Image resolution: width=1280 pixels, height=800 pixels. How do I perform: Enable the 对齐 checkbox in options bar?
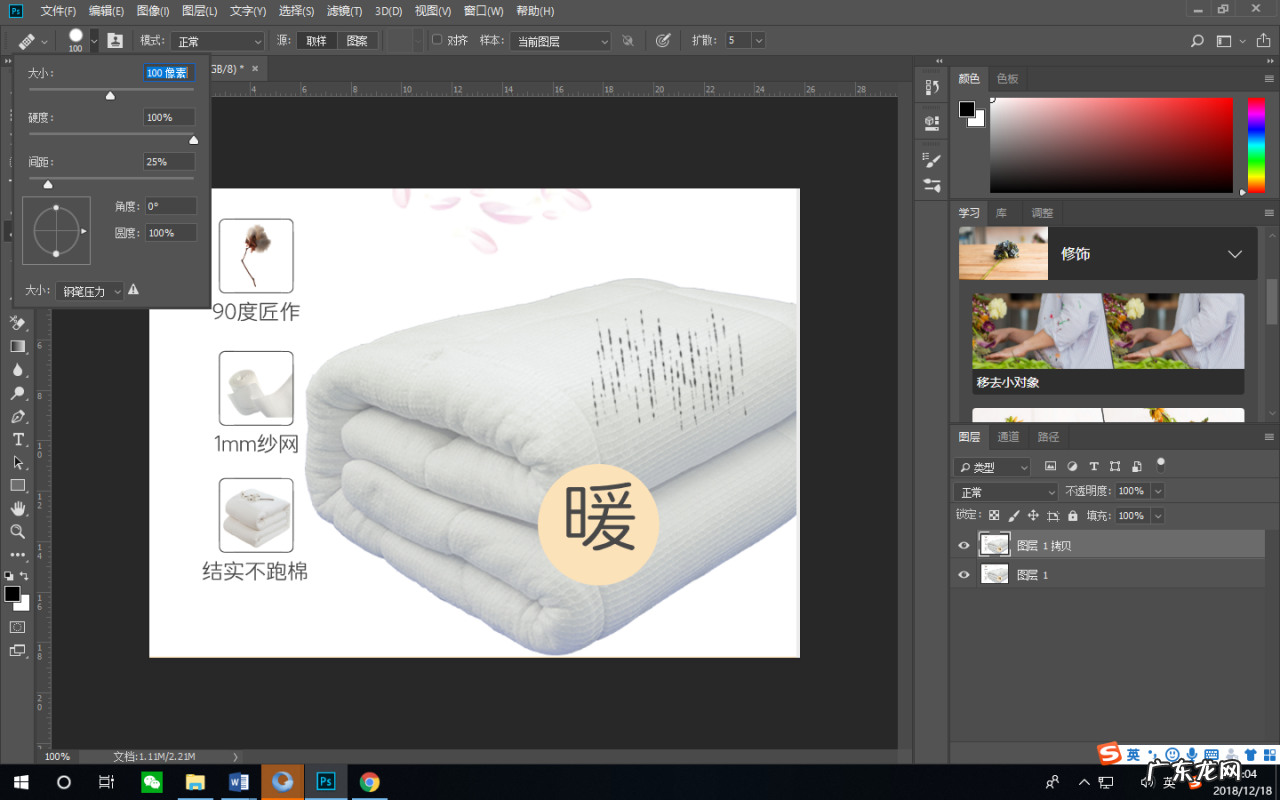(x=437, y=40)
